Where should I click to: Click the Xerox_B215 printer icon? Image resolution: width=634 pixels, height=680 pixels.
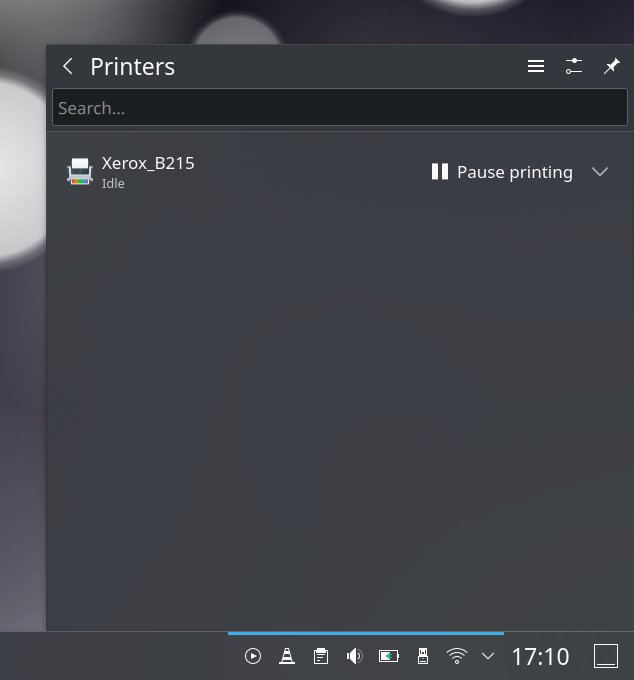point(80,172)
